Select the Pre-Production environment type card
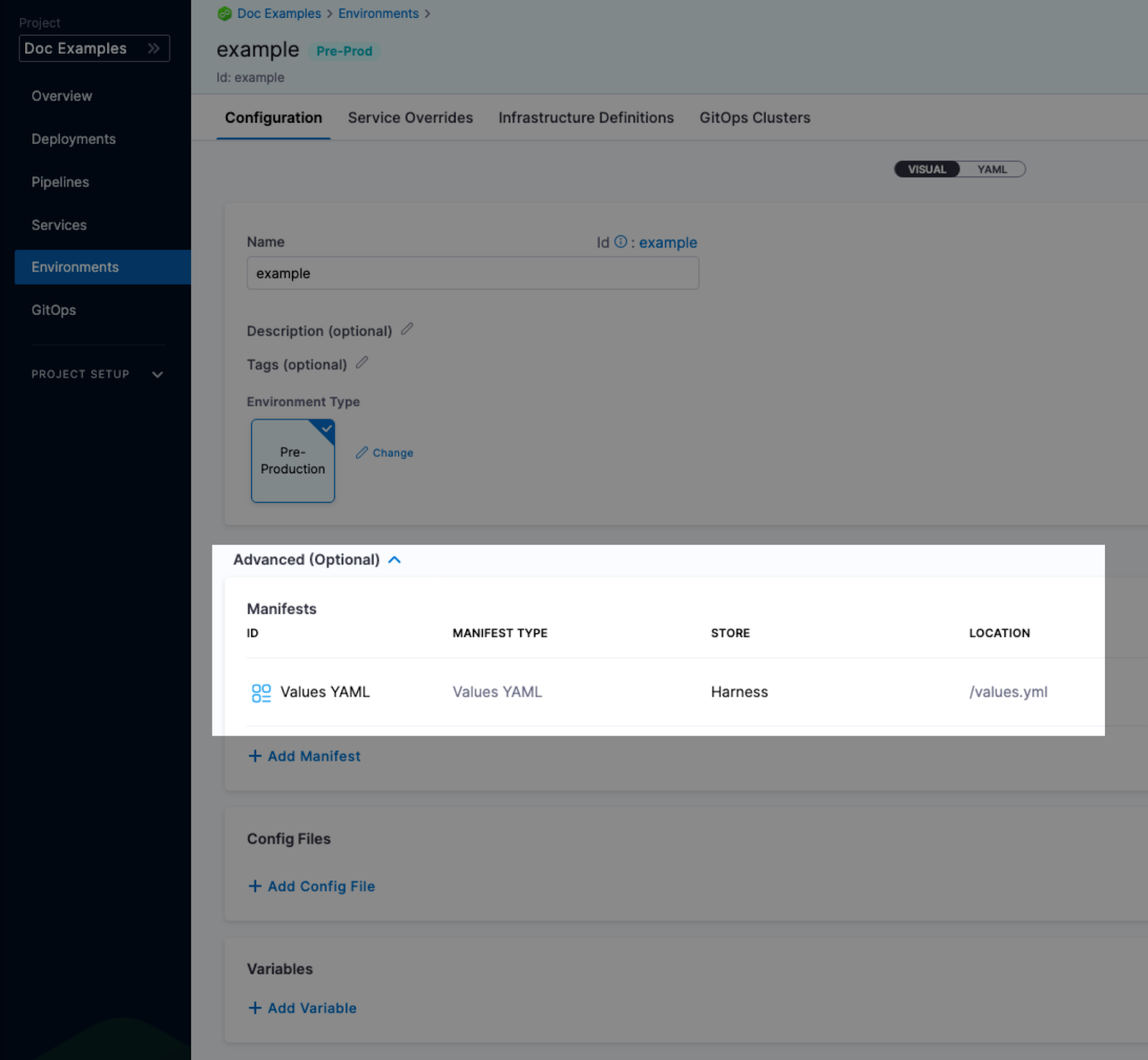The height and width of the screenshot is (1060, 1148). point(293,460)
